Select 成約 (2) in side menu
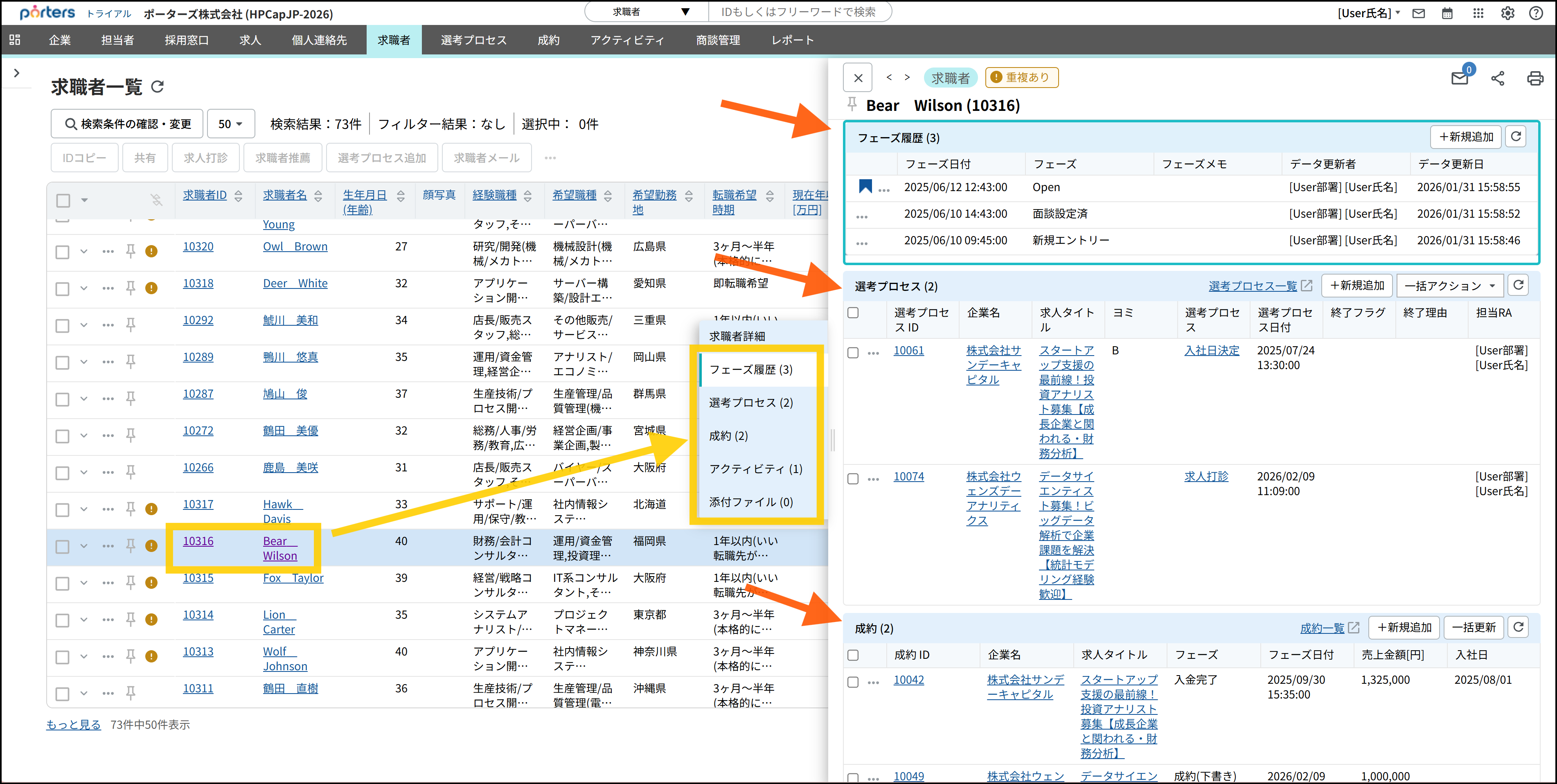Viewport: 1557px width, 784px height. click(728, 436)
